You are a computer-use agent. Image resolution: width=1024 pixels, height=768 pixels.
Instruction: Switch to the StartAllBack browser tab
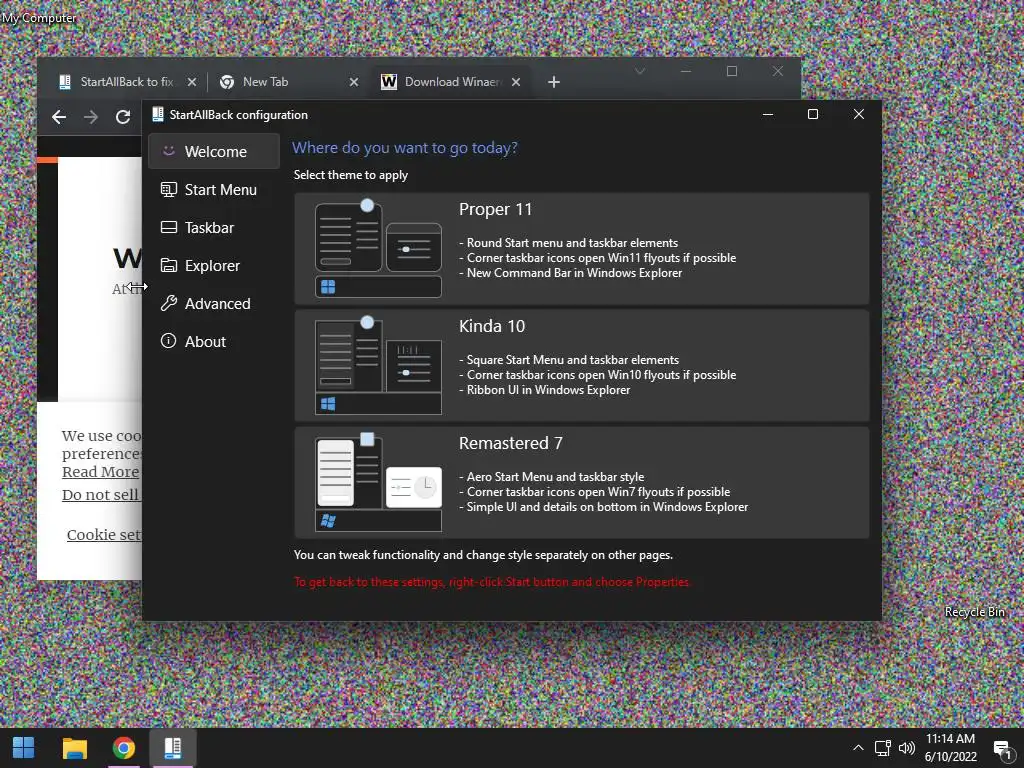(x=125, y=82)
